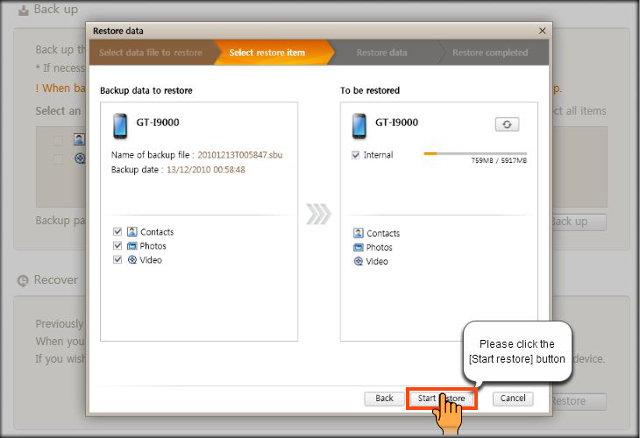Viewport: 640px width, 438px height.
Task: Click the phone icon under Backup data to restore
Action: coord(119,126)
